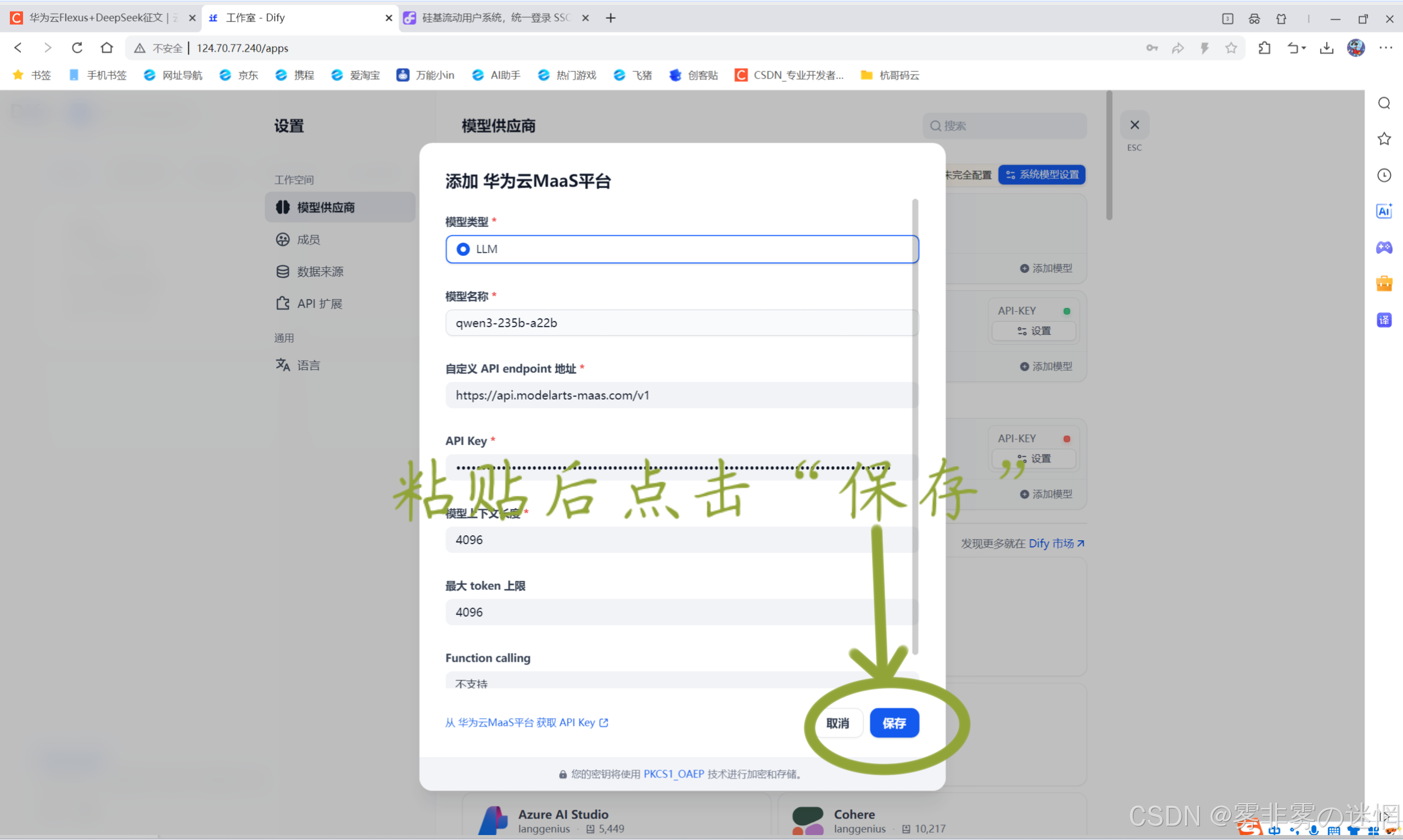Open link to get Huawei MaaS API Key
The width and height of the screenshot is (1403, 840).
527,723
